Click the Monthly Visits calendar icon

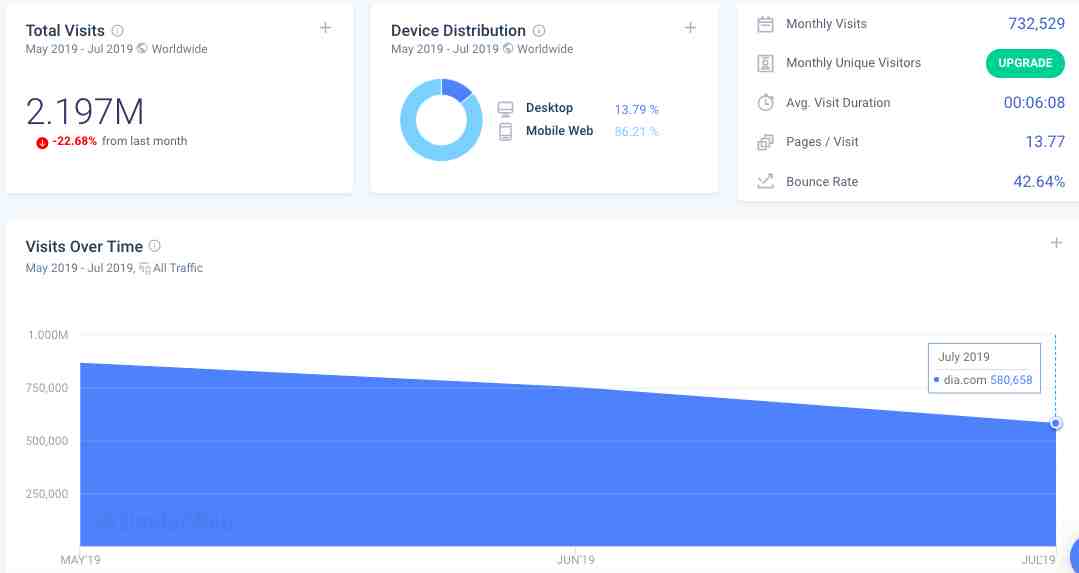click(765, 24)
